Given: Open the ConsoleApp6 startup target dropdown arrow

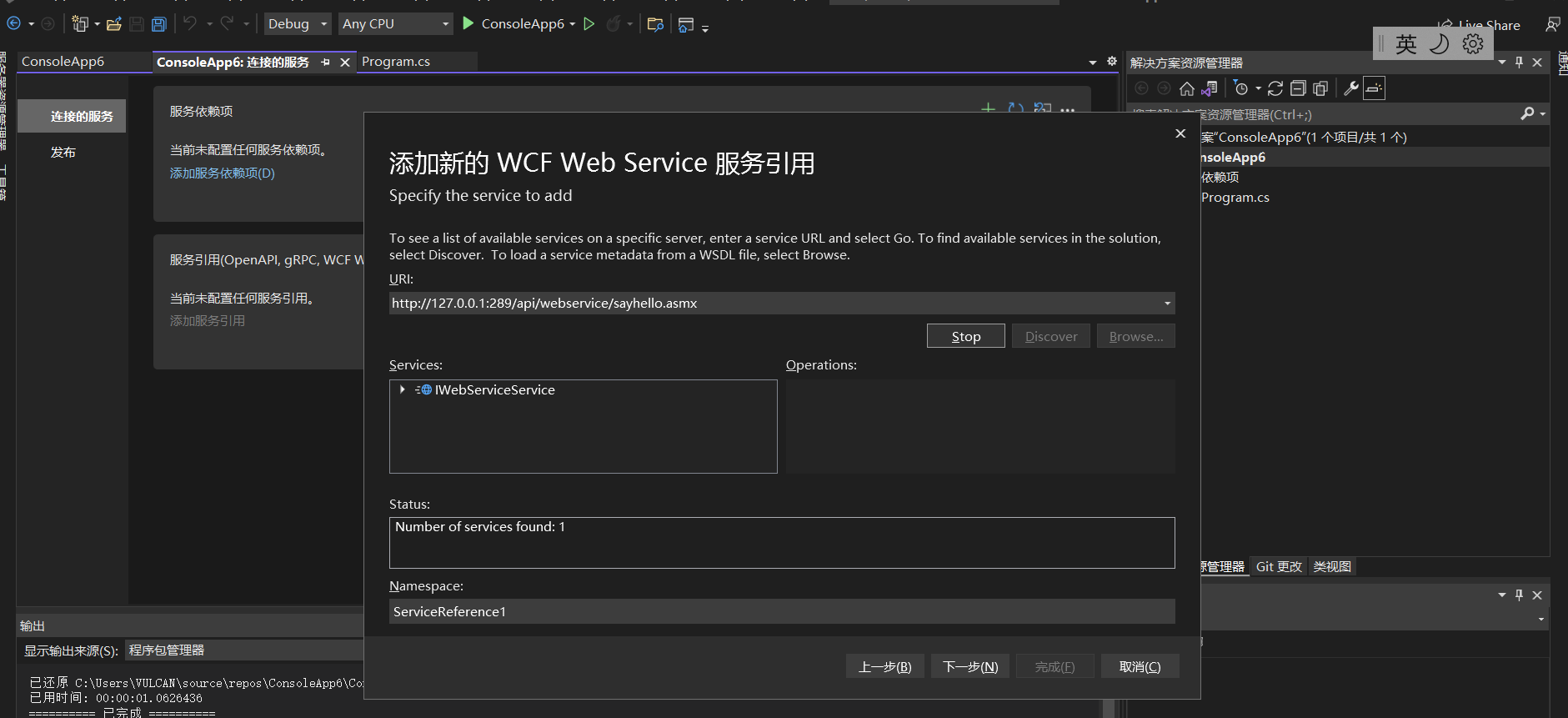Looking at the screenshot, I should click(x=573, y=24).
